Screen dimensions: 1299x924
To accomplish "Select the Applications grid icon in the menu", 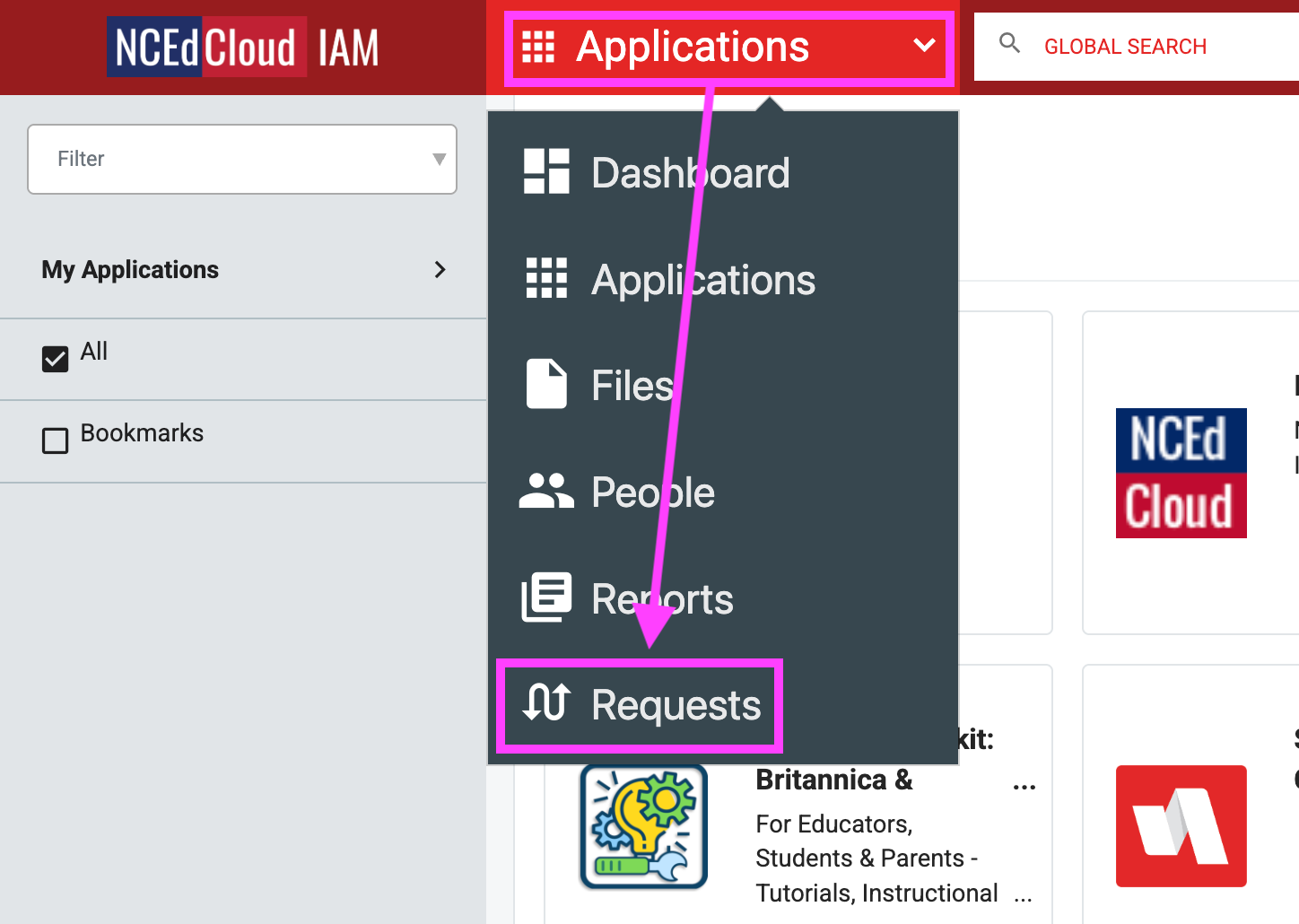I will pos(546,279).
